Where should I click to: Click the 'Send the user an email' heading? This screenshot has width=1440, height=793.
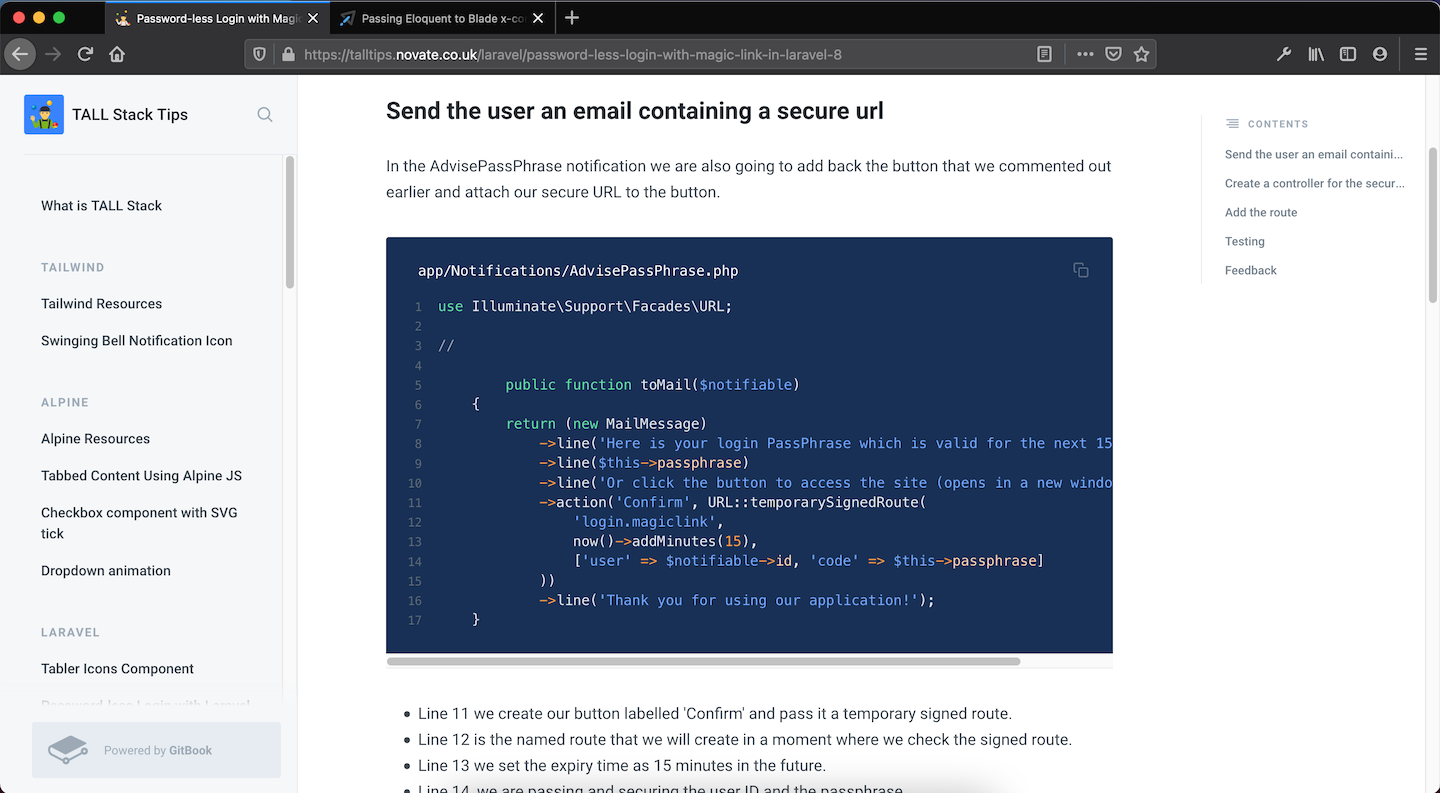pos(635,111)
